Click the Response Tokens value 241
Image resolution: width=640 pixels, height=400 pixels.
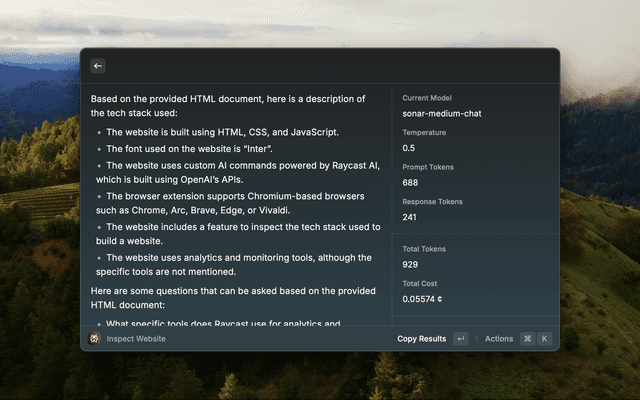[x=410, y=217]
